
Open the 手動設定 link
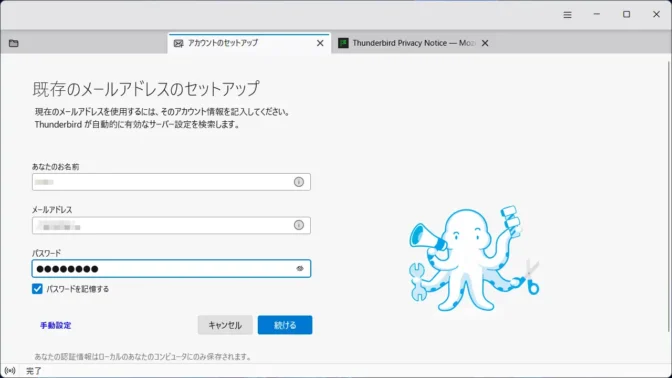tap(56, 326)
